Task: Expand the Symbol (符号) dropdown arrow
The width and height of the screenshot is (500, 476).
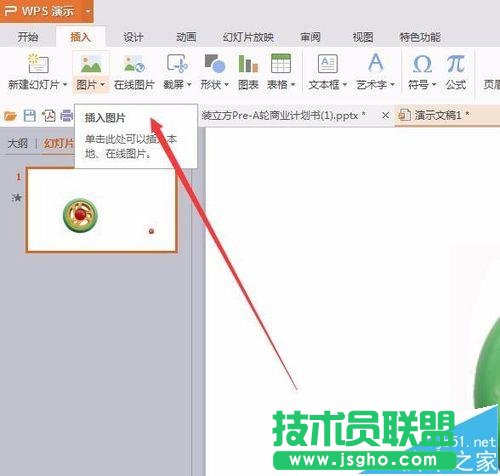Action: tap(434, 85)
